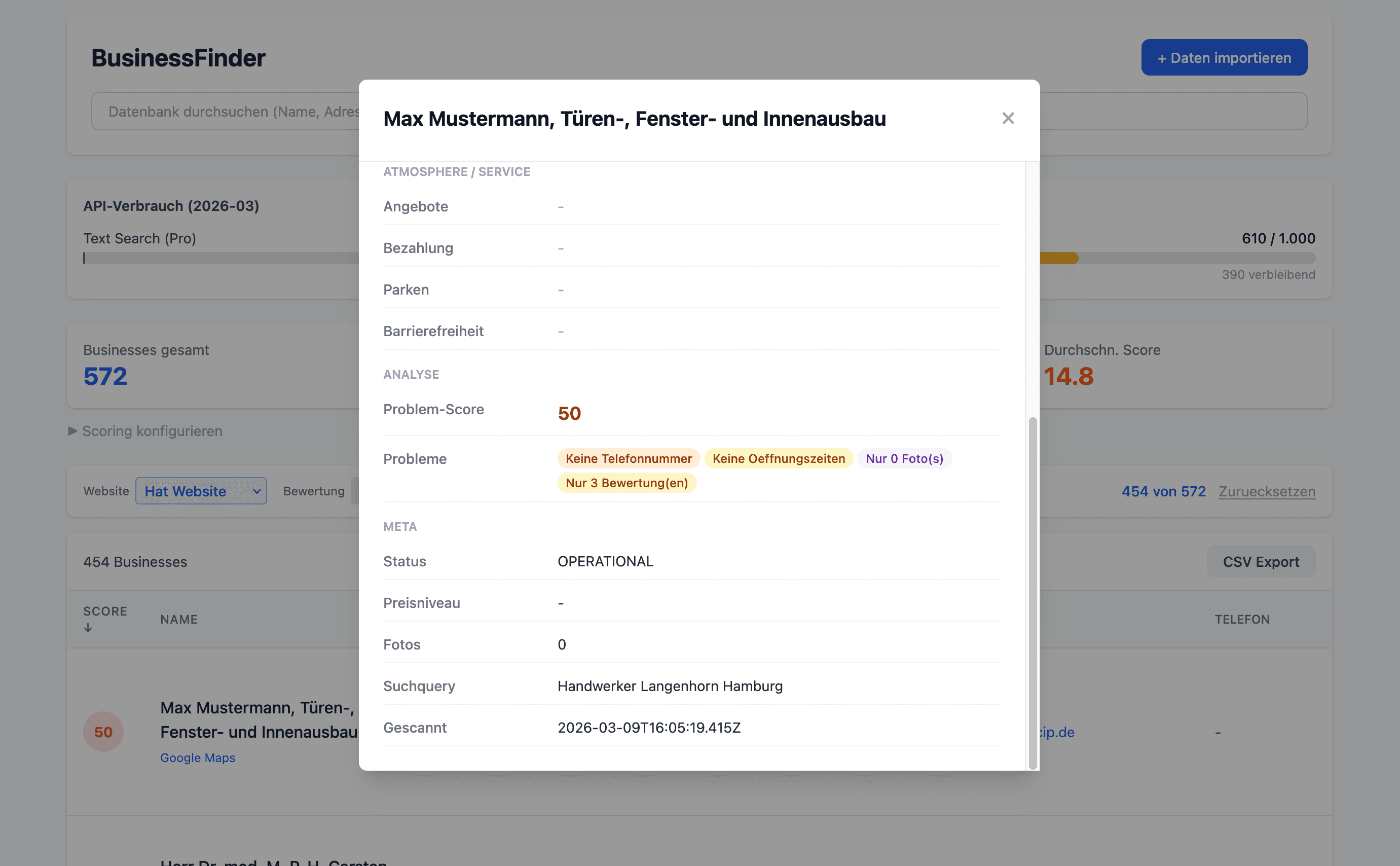Close the Max Mustermann detail modal

1007,118
